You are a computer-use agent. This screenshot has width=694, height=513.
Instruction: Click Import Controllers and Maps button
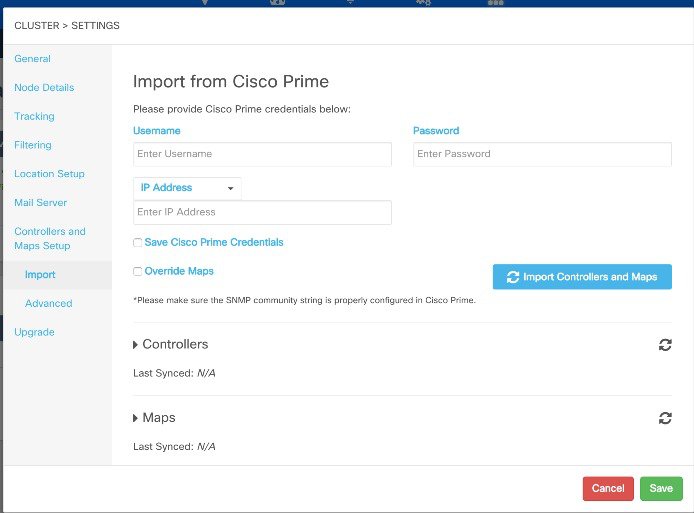point(582,277)
